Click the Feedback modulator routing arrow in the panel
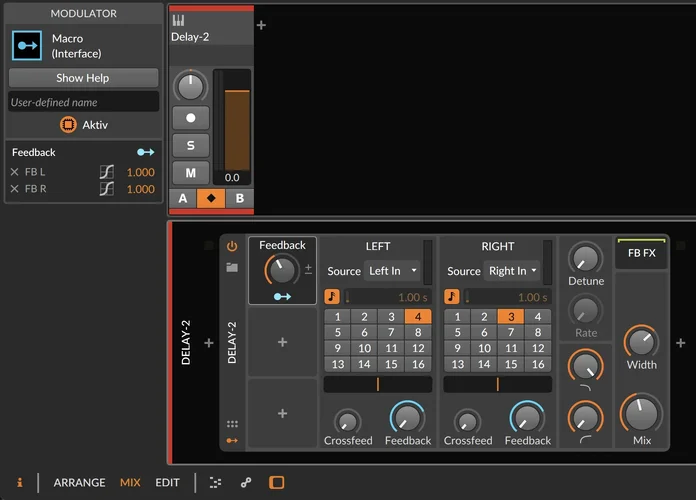Image resolution: width=696 pixels, height=500 pixels. [x=146, y=152]
